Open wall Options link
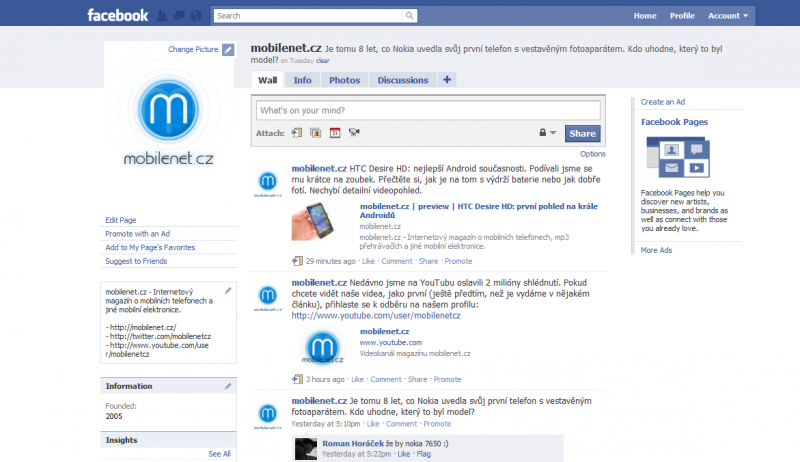The height and width of the screenshot is (462, 800). [x=592, y=154]
